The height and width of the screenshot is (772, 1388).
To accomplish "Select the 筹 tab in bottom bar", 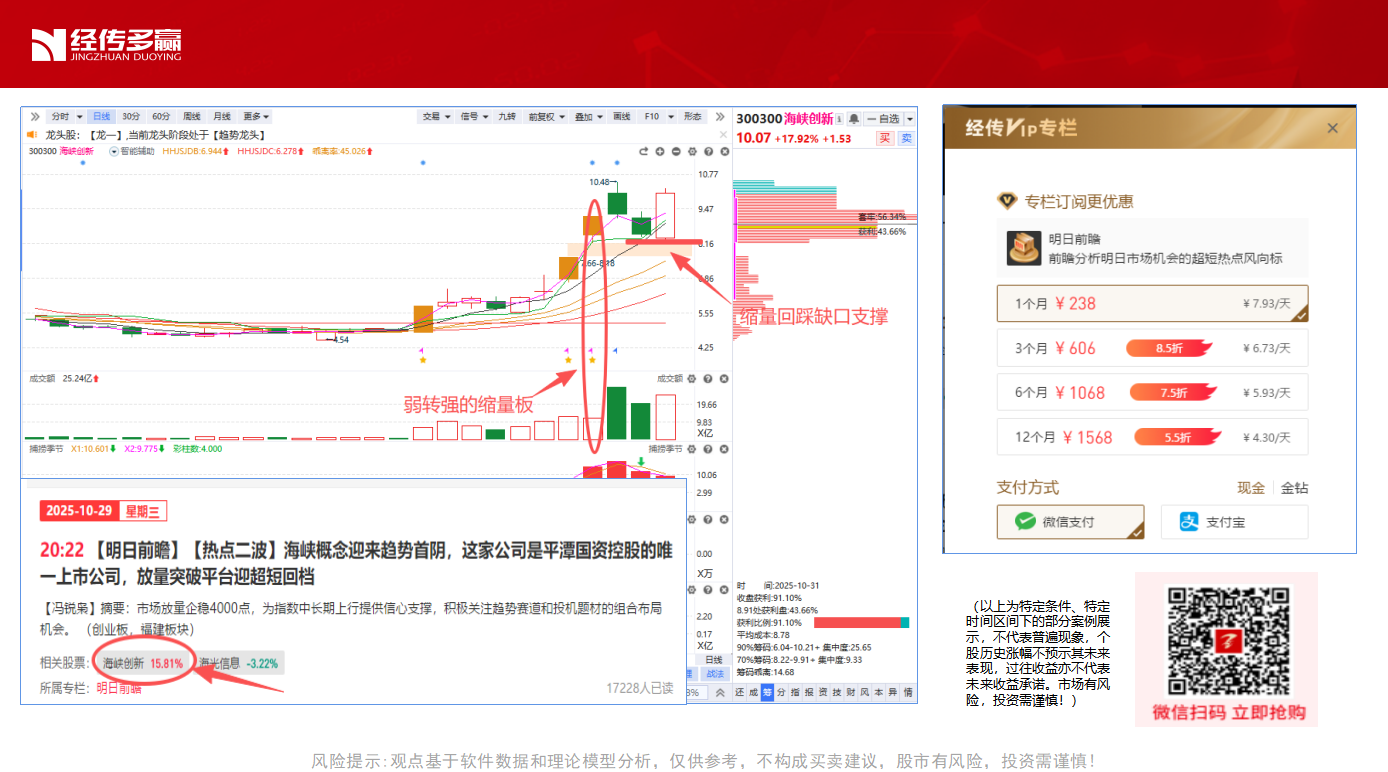I will 767,692.
